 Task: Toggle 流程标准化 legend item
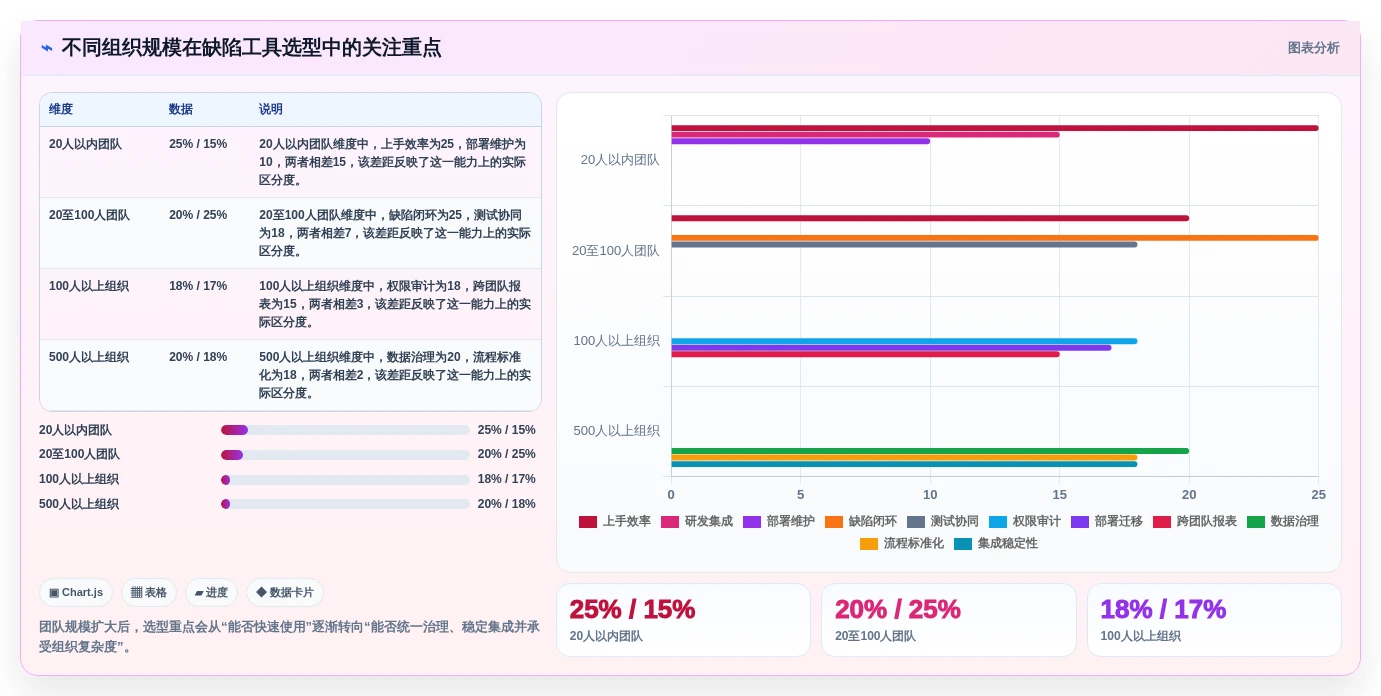tap(902, 544)
